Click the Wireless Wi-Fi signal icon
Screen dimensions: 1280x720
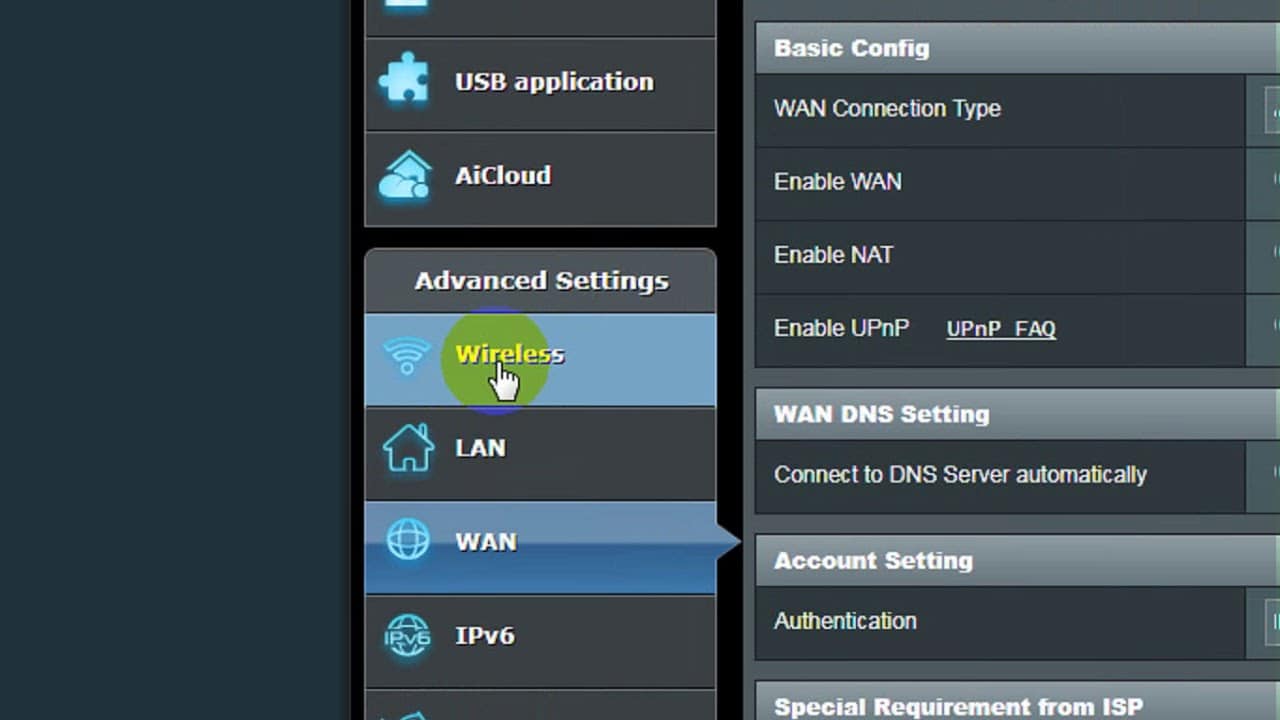pyautogui.click(x=407, y=355)
